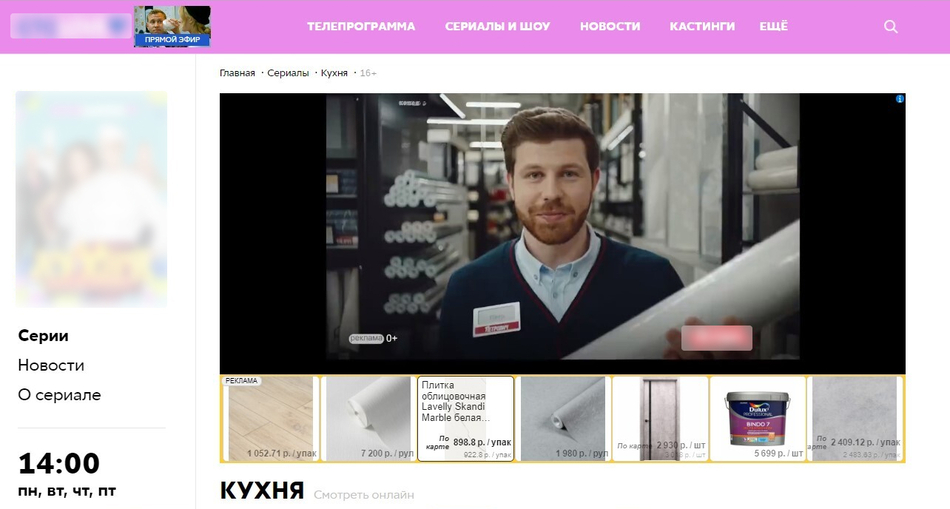950x509 pixels.
Task: Go to the Новости header menu item
Action: point(610,27)
